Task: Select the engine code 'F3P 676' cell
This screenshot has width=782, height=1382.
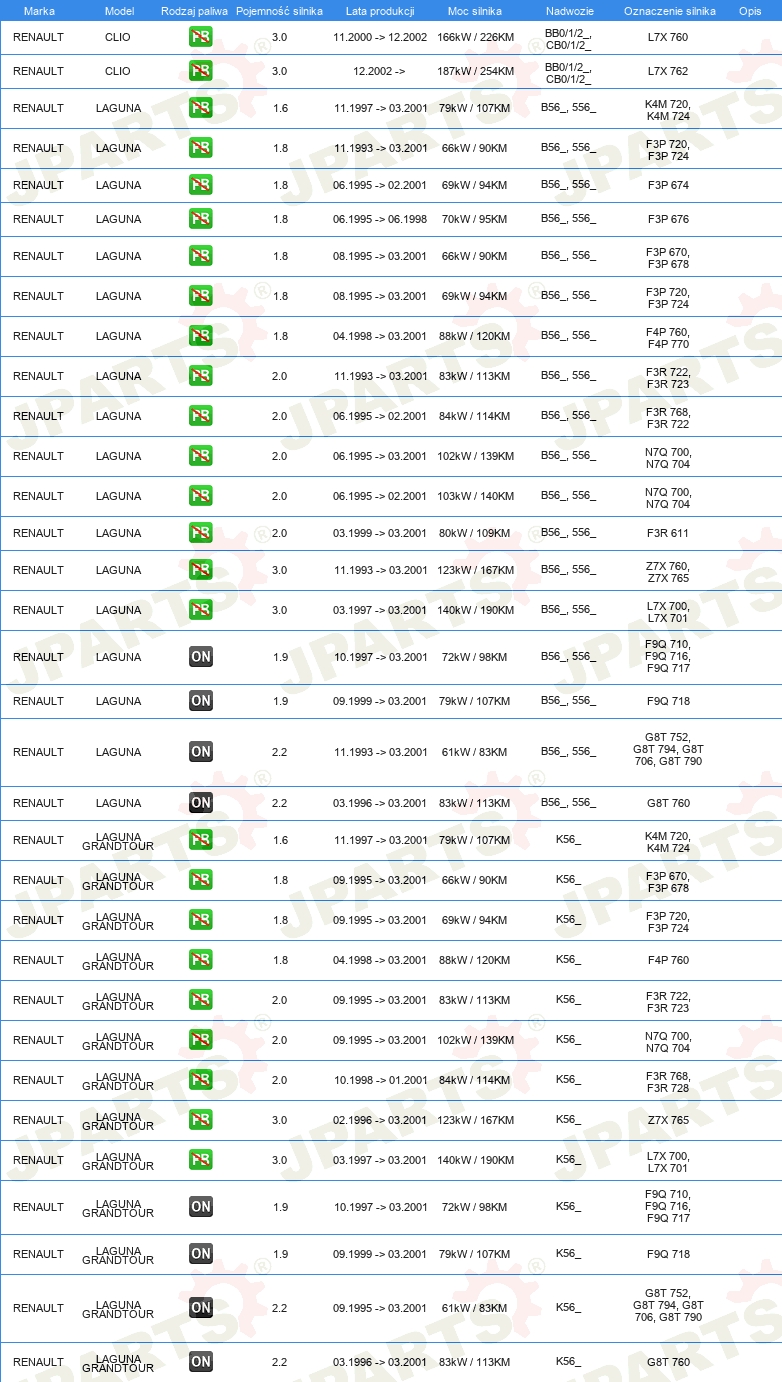Action: [668, 219]
